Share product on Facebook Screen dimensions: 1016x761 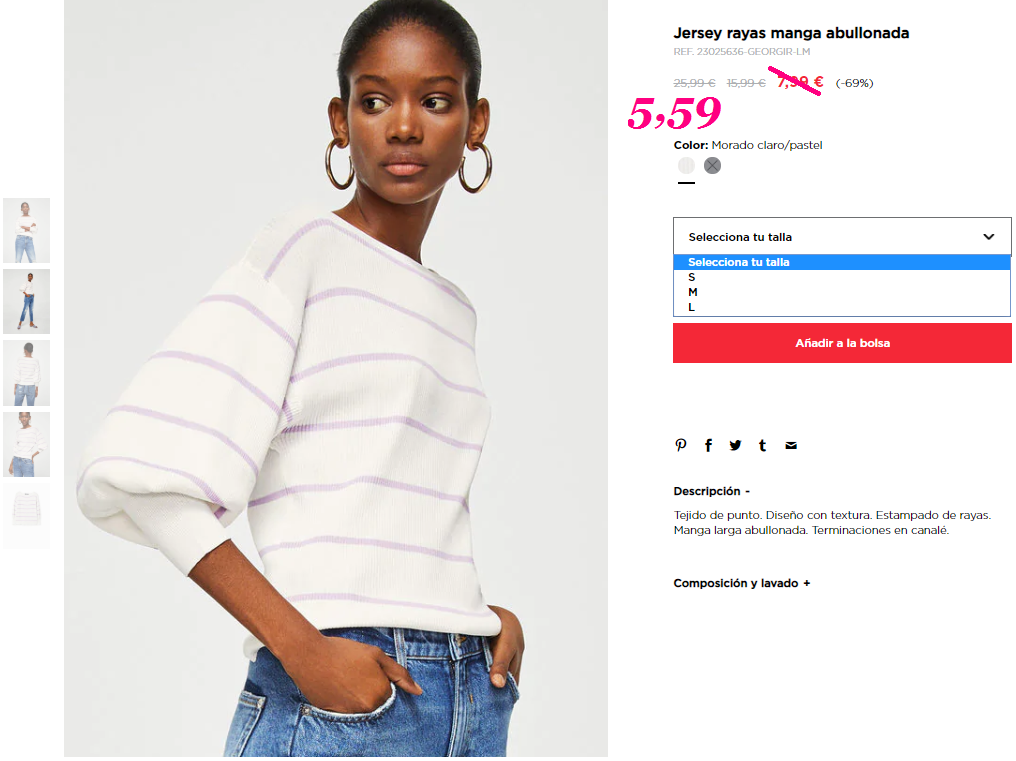click(708, 445)
